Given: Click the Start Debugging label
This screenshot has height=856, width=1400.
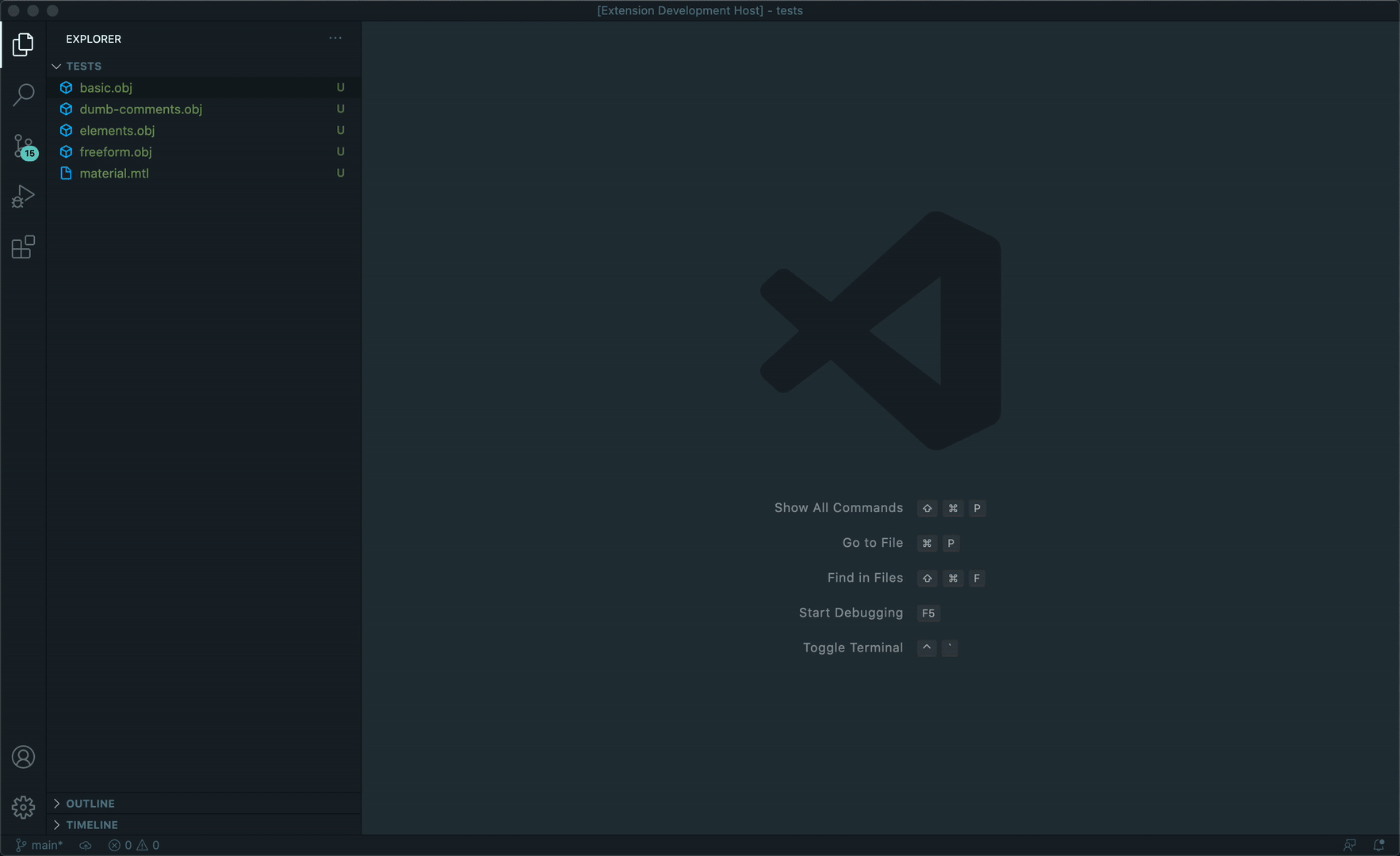Looking at the screenshot, I should pyautogui.click(x=851, y=613).
